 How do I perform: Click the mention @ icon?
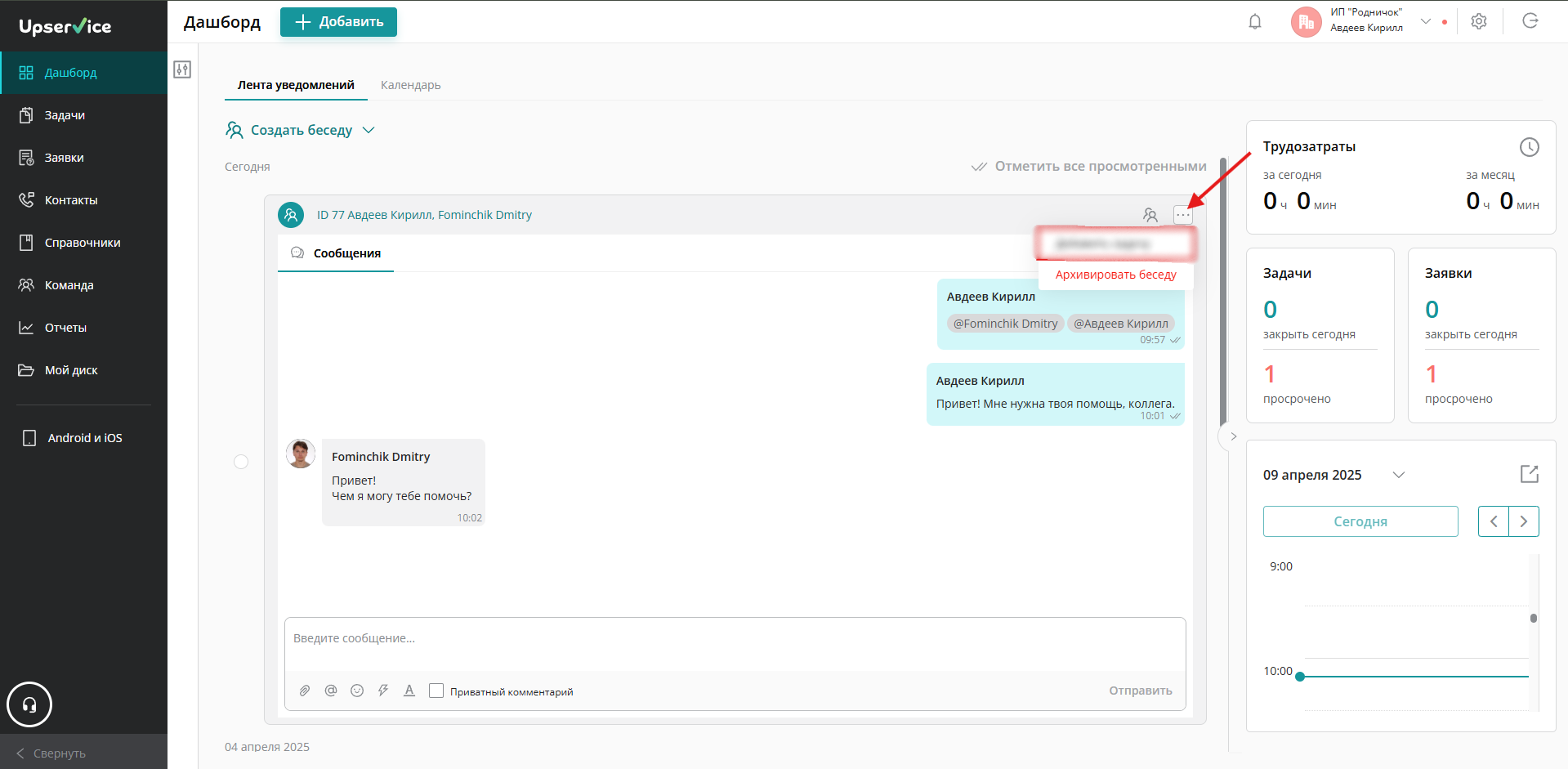(x=331, y=691)
